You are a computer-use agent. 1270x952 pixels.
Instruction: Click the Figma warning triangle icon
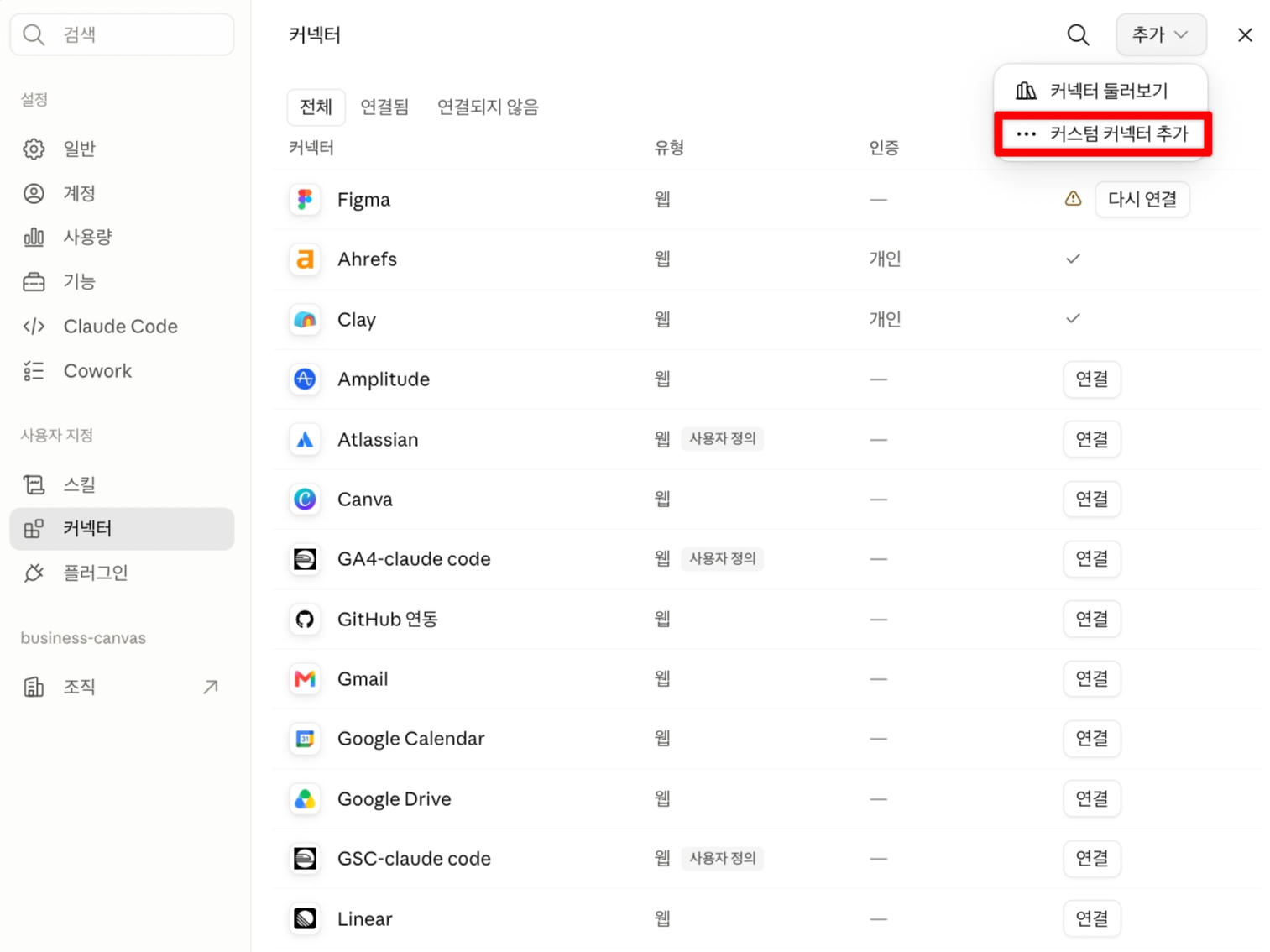click(x=1073, y=199)
